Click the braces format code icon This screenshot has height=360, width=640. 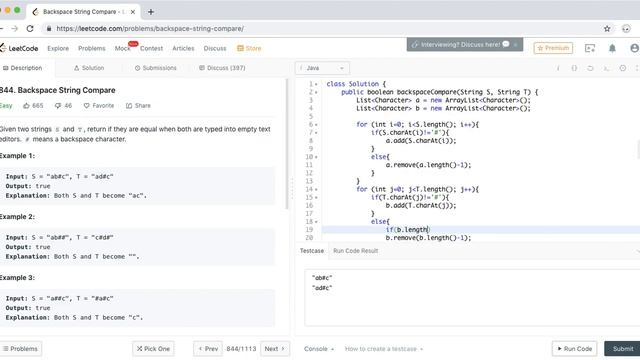(x=574, y=68)
